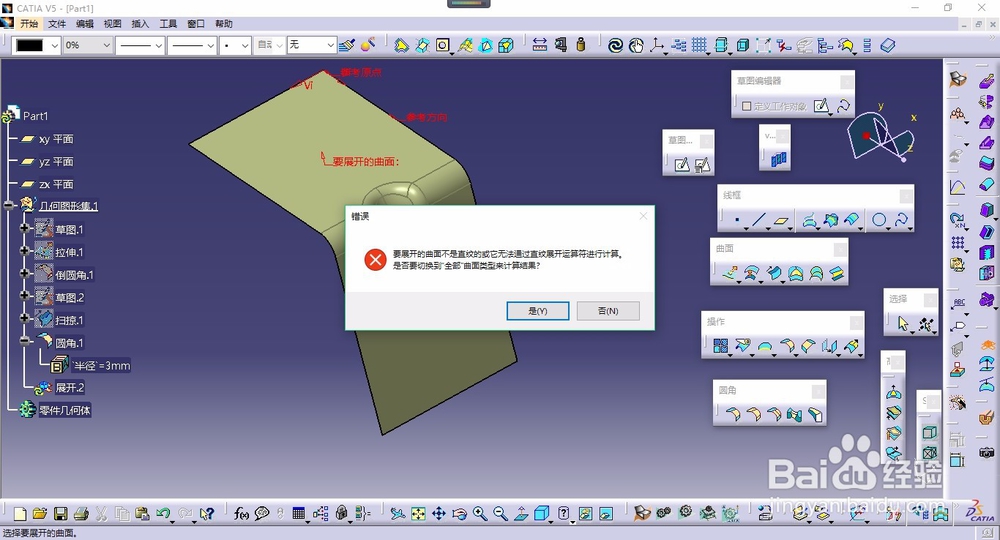Click the Print icon
The width and height of the screenshot is (1000, 540).
coord(81,513)
